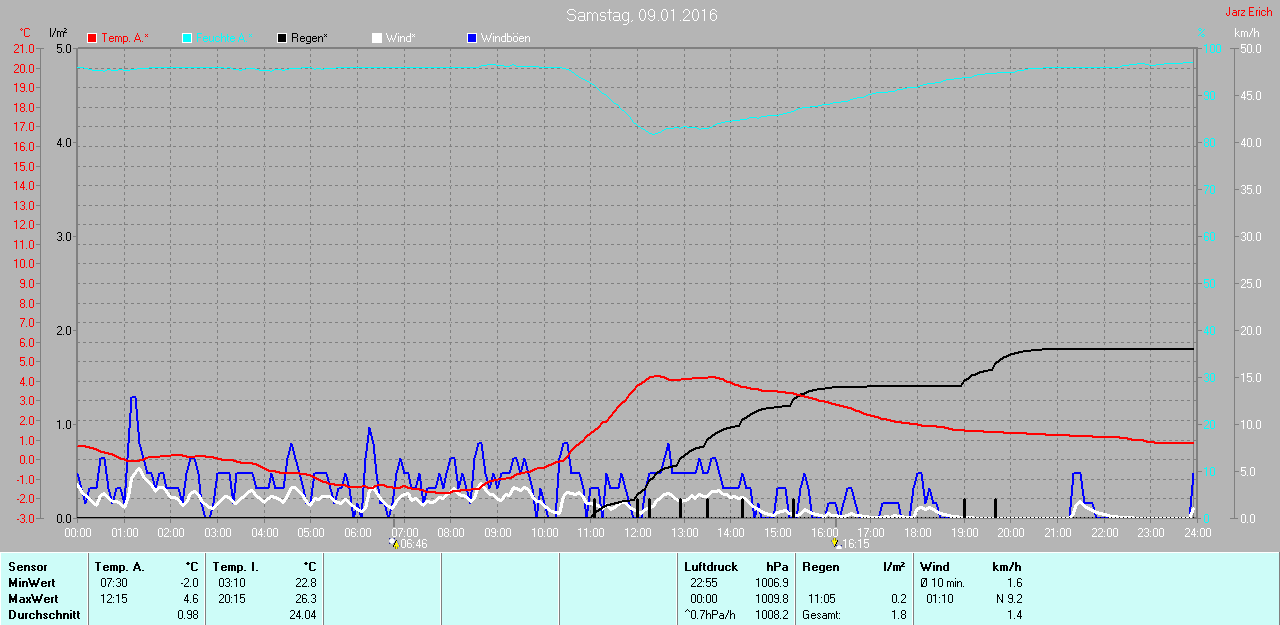Click the blue Windböen legend swatch
The height and width of the screenshot is (625, 1280).
[x=472, y=38]
